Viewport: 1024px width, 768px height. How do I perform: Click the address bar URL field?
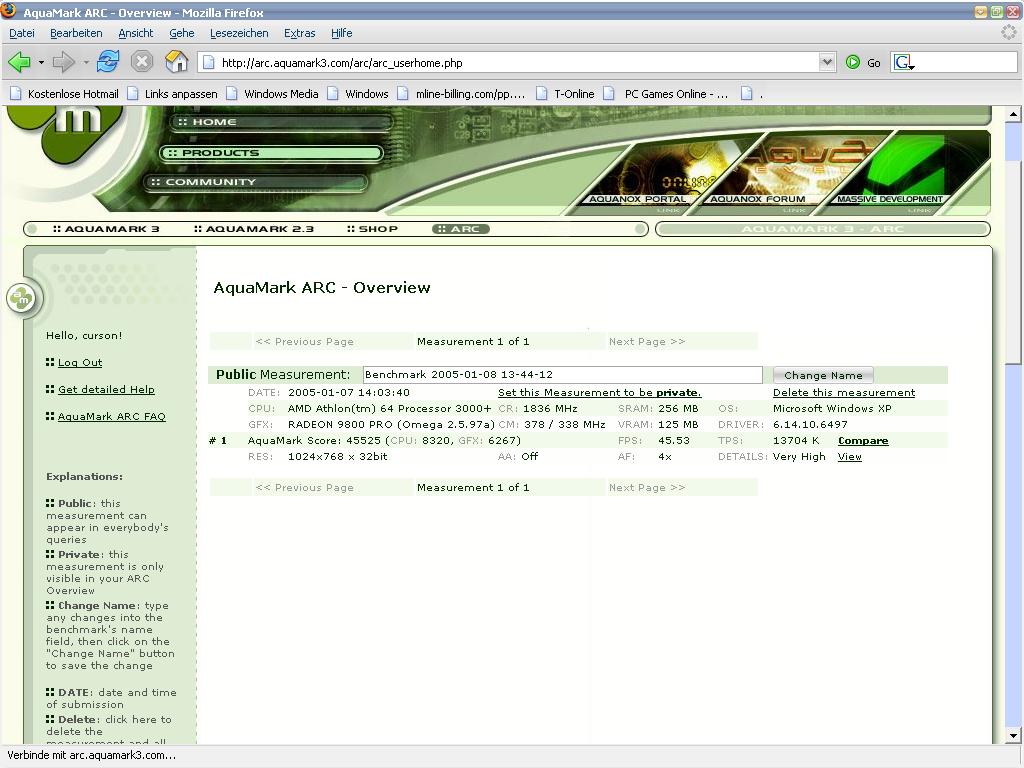click(516, 63)
